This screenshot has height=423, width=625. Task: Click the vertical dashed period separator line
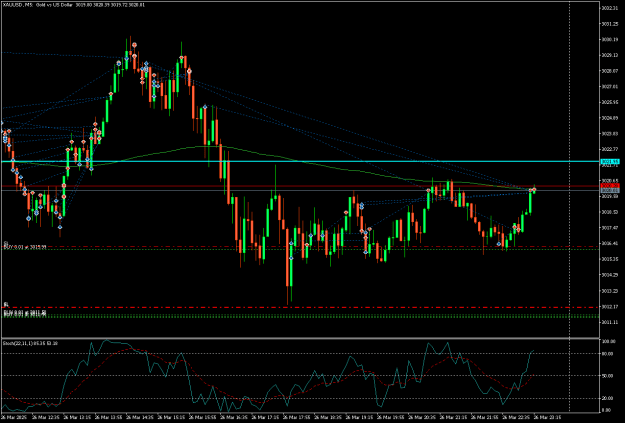[569, 207]
